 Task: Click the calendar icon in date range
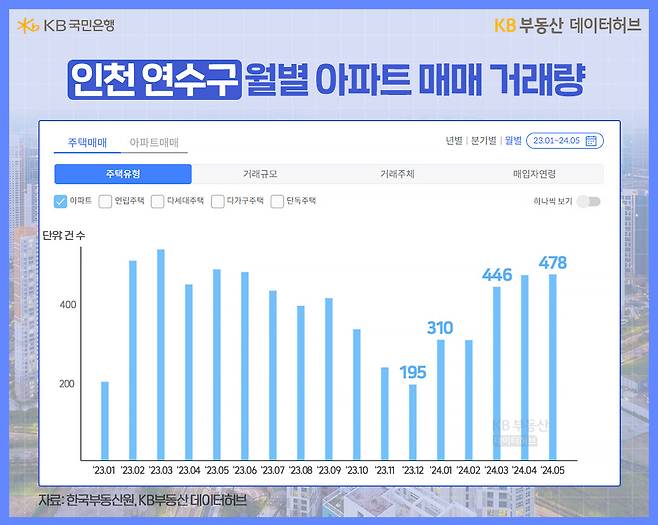pyautogui.click(x=591, y=141)
